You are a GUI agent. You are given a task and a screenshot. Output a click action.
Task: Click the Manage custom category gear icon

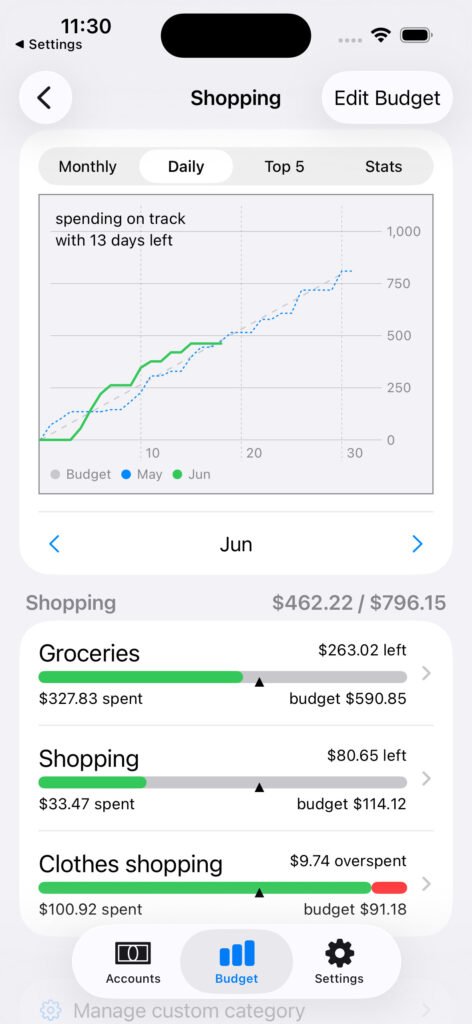pyautogui.click(x=51, y=1010)
